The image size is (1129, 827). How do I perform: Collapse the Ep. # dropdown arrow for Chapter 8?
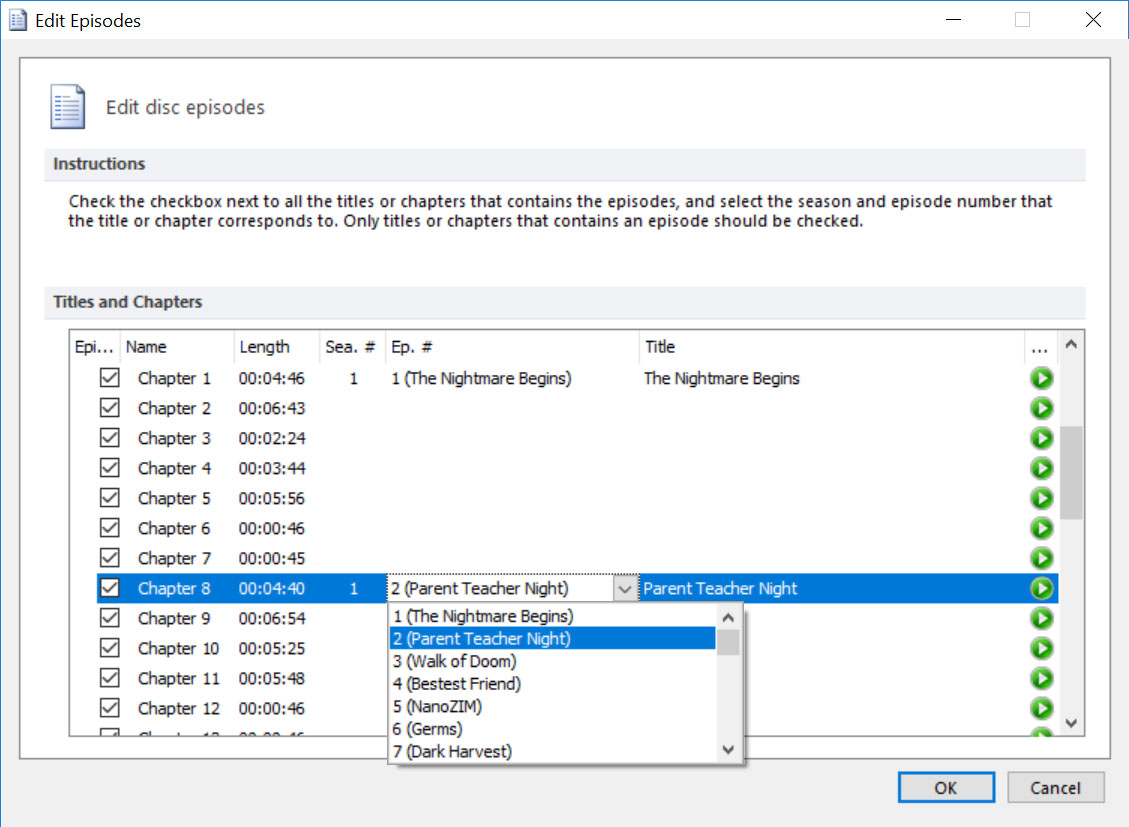625,589
